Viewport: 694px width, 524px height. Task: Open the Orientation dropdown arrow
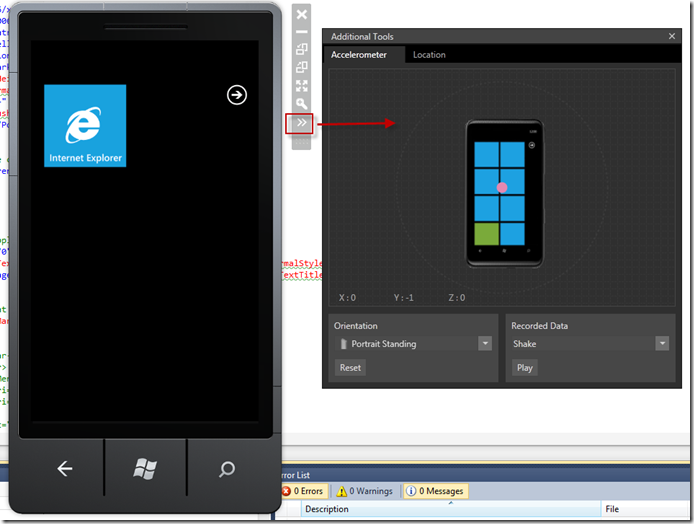tap(485, 343)
